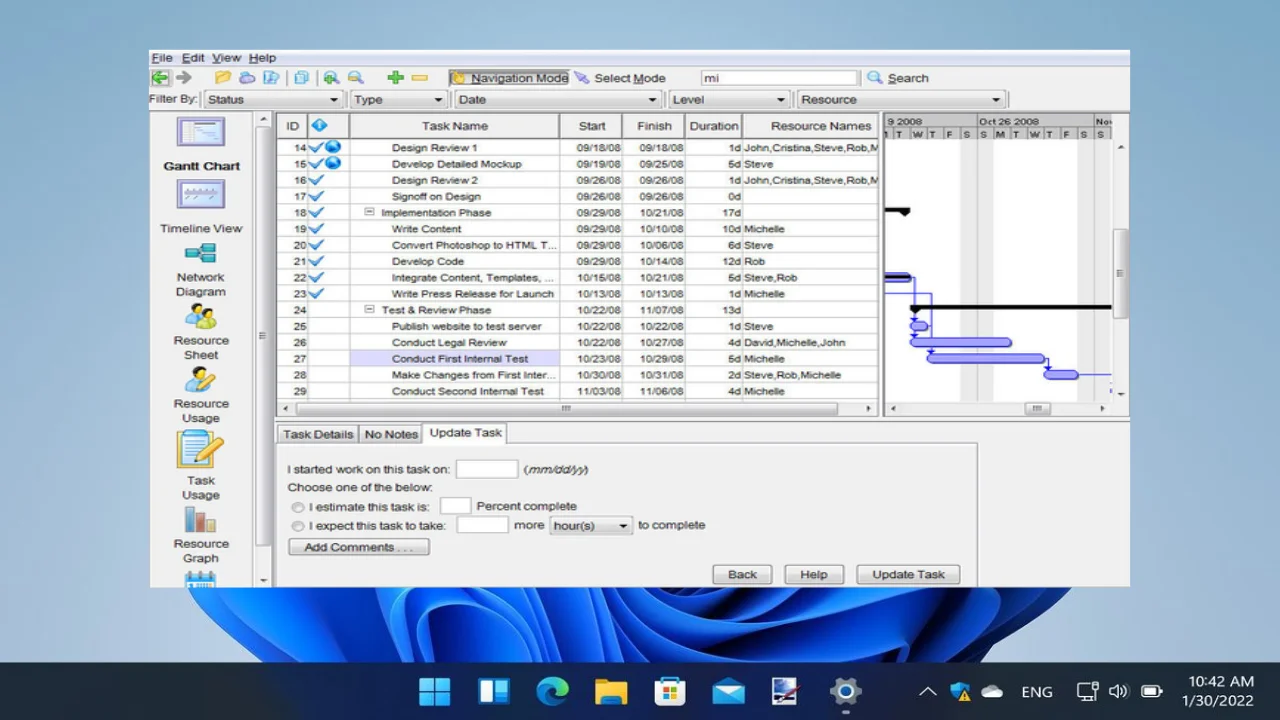The image size is (1280, 720).
Task: Open the Date filter dropdown
Action: (x=558, y=100)
